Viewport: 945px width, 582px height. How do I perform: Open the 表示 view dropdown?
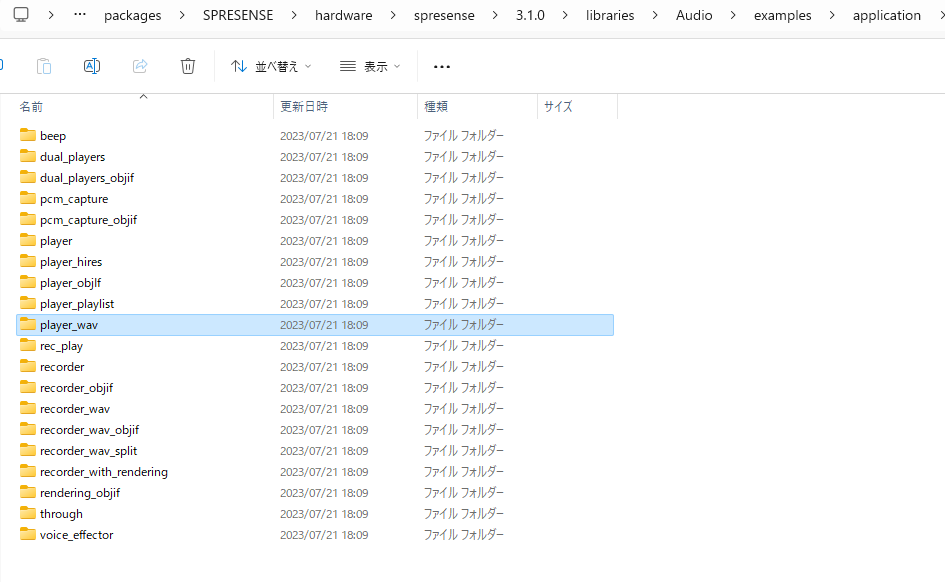[370, 66]
